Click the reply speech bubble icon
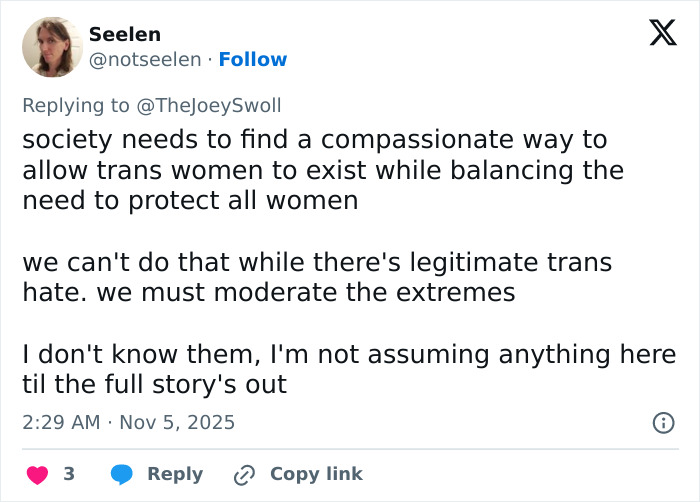The width and height of the screenshot is (700, 502). [122, 474]
